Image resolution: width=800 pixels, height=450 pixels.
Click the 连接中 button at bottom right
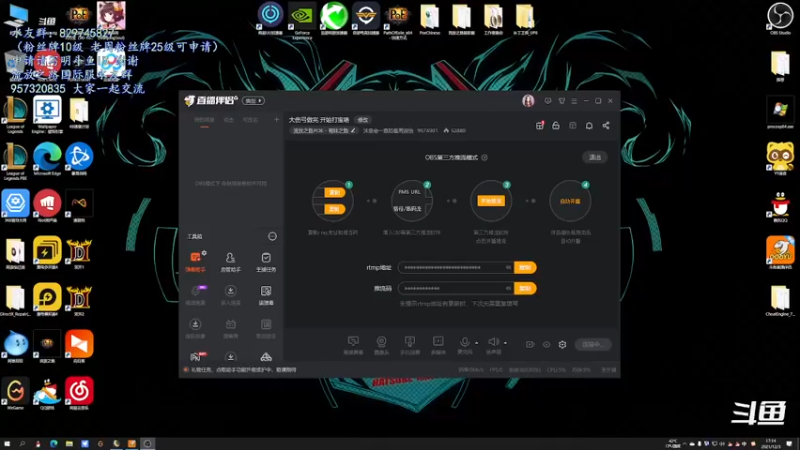592,344
